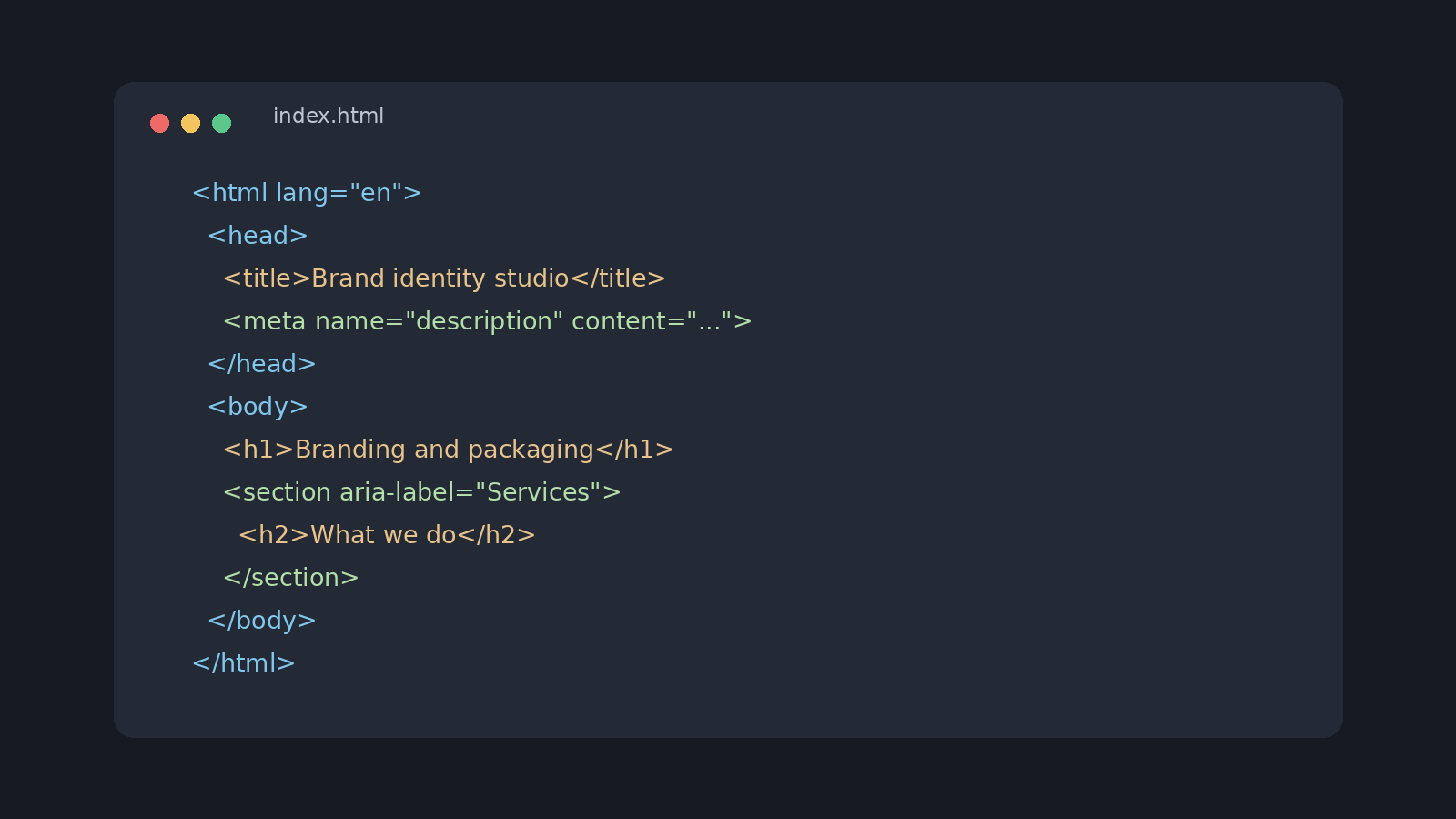Image resolution: width=1456 pixels, height=819 pixels.
Task: Click the closing </body> tag
Action: (262, 621)
